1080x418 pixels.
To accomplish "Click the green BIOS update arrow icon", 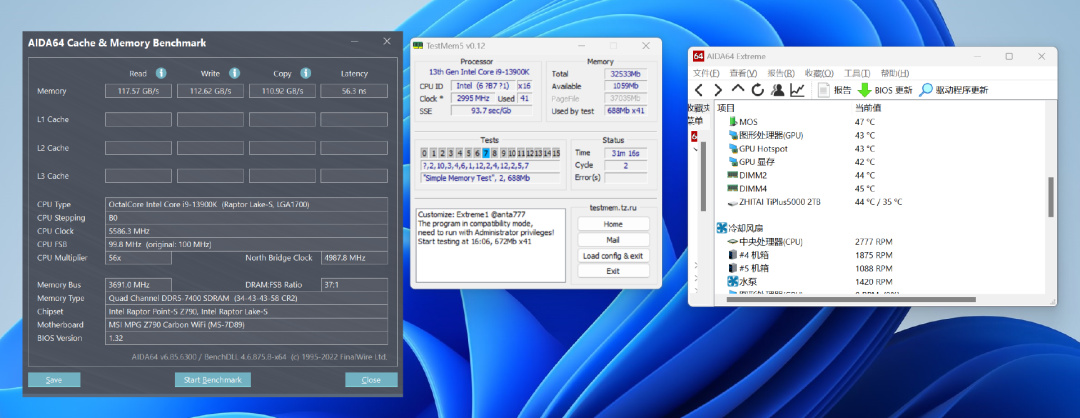I will (864, 90).
